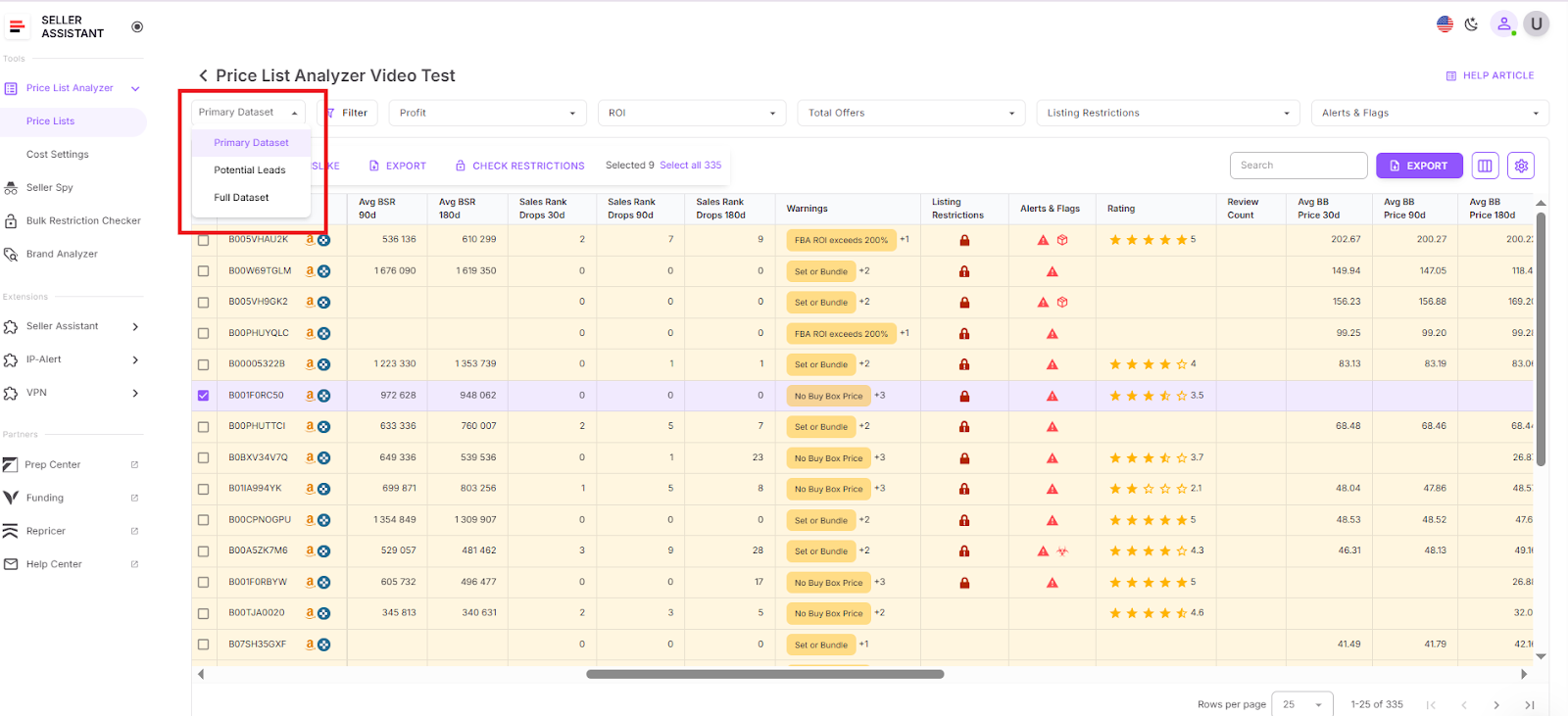Screen dimensions: 1568x716
Task: Open the rows per page dropdown
Action: tap(1302, 704)
